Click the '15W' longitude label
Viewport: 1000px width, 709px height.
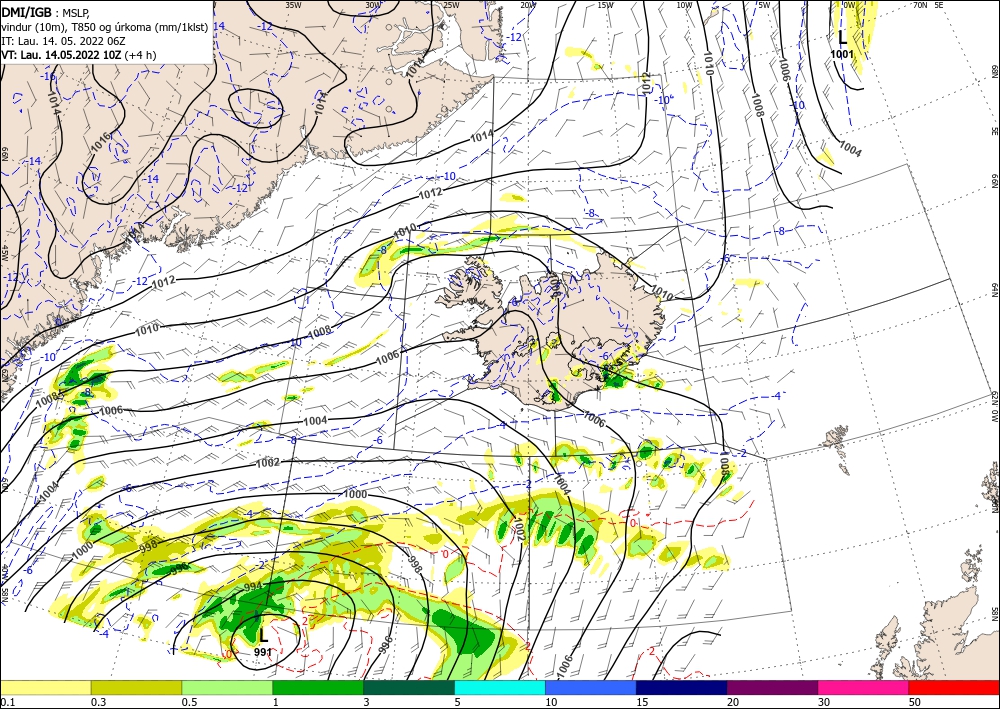(x=606, y=5)
